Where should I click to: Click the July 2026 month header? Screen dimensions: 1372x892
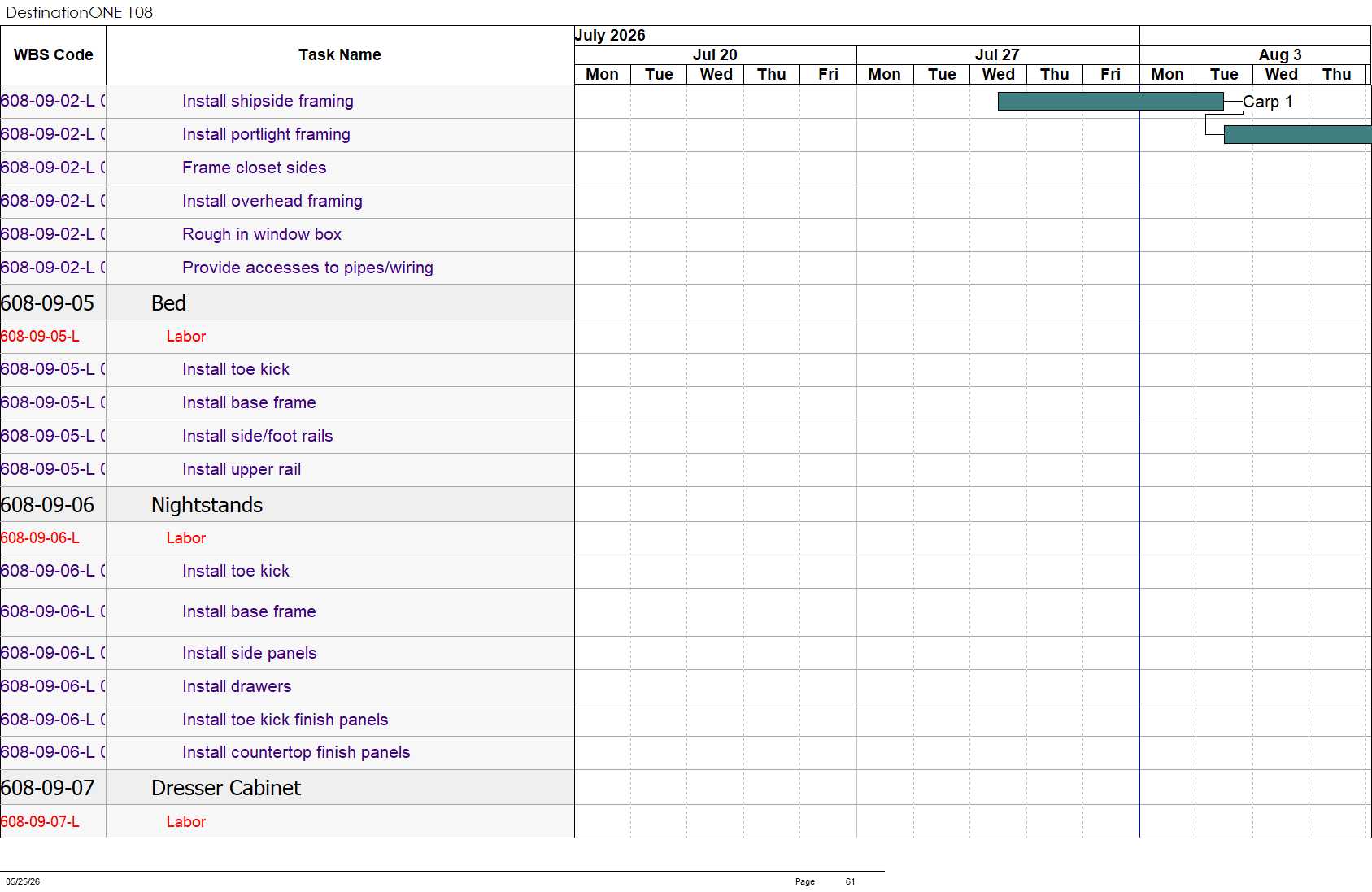point(610,36)
